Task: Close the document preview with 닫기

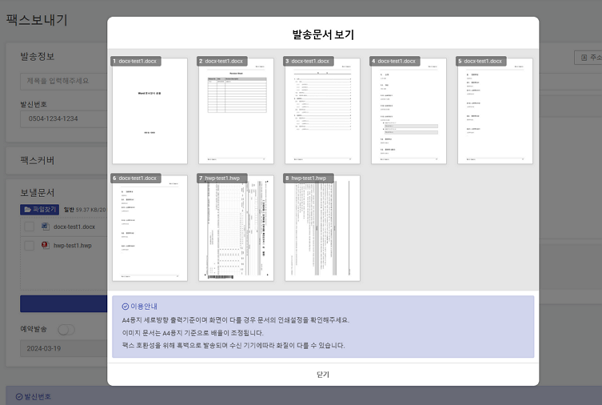Action: (x=322, y=374)
